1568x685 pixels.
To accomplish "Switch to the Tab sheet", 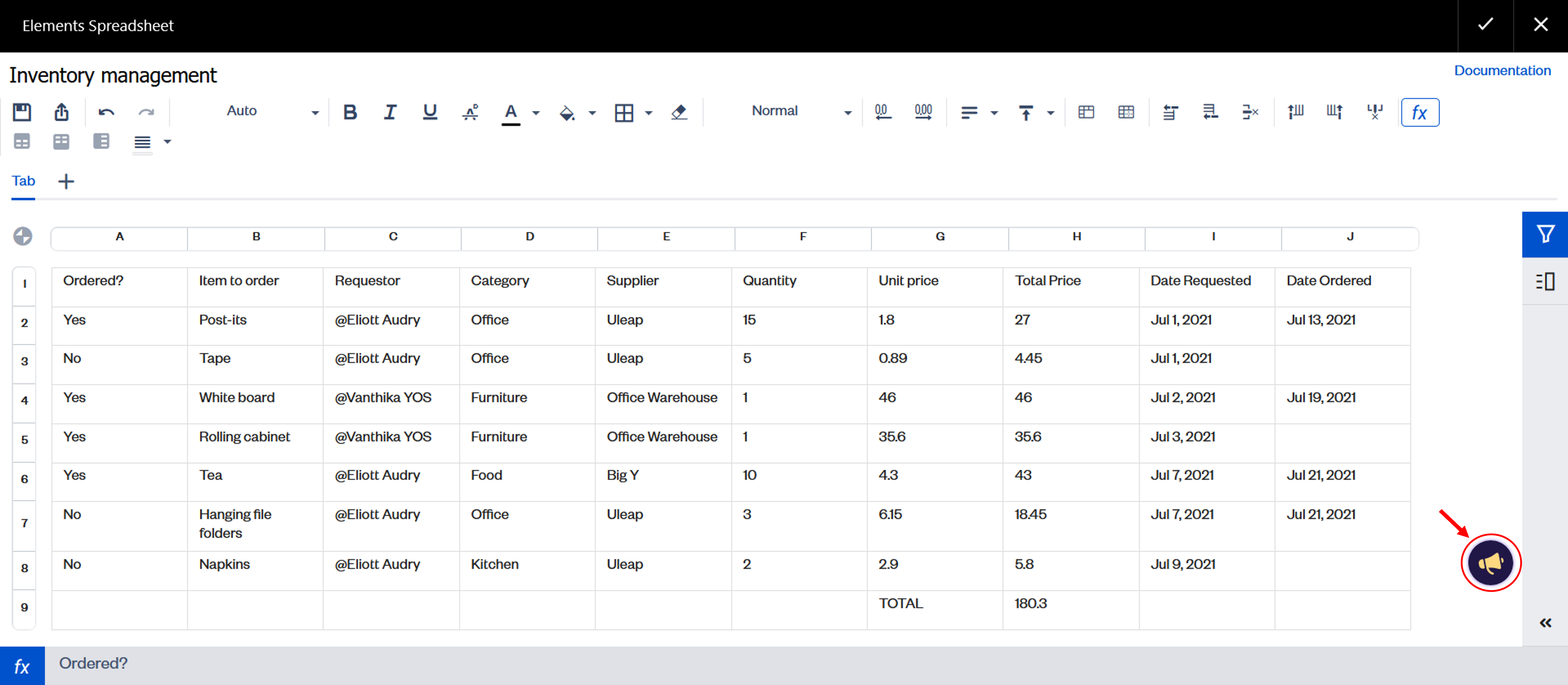I will tap(23, 181).
